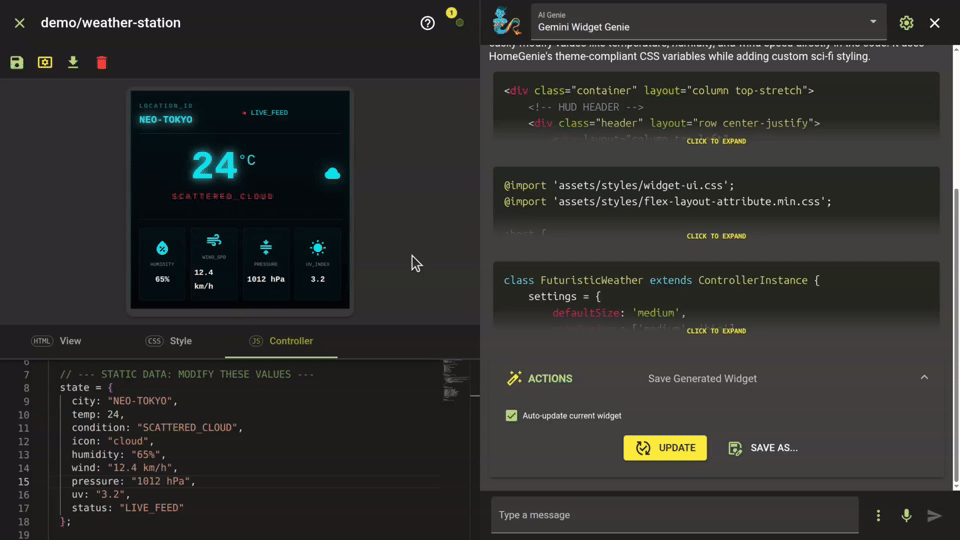Click line number 15 in the gutter

click(23, 481)
